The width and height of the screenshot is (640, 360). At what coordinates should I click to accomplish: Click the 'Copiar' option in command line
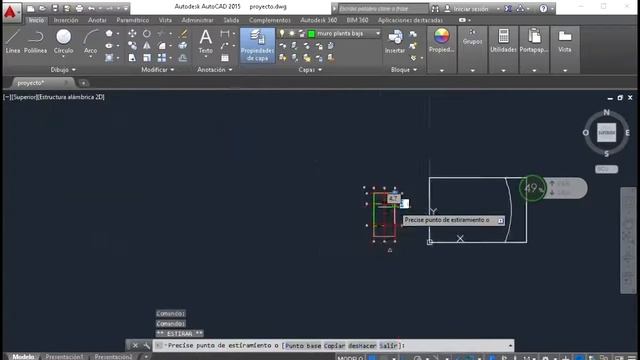334,346
